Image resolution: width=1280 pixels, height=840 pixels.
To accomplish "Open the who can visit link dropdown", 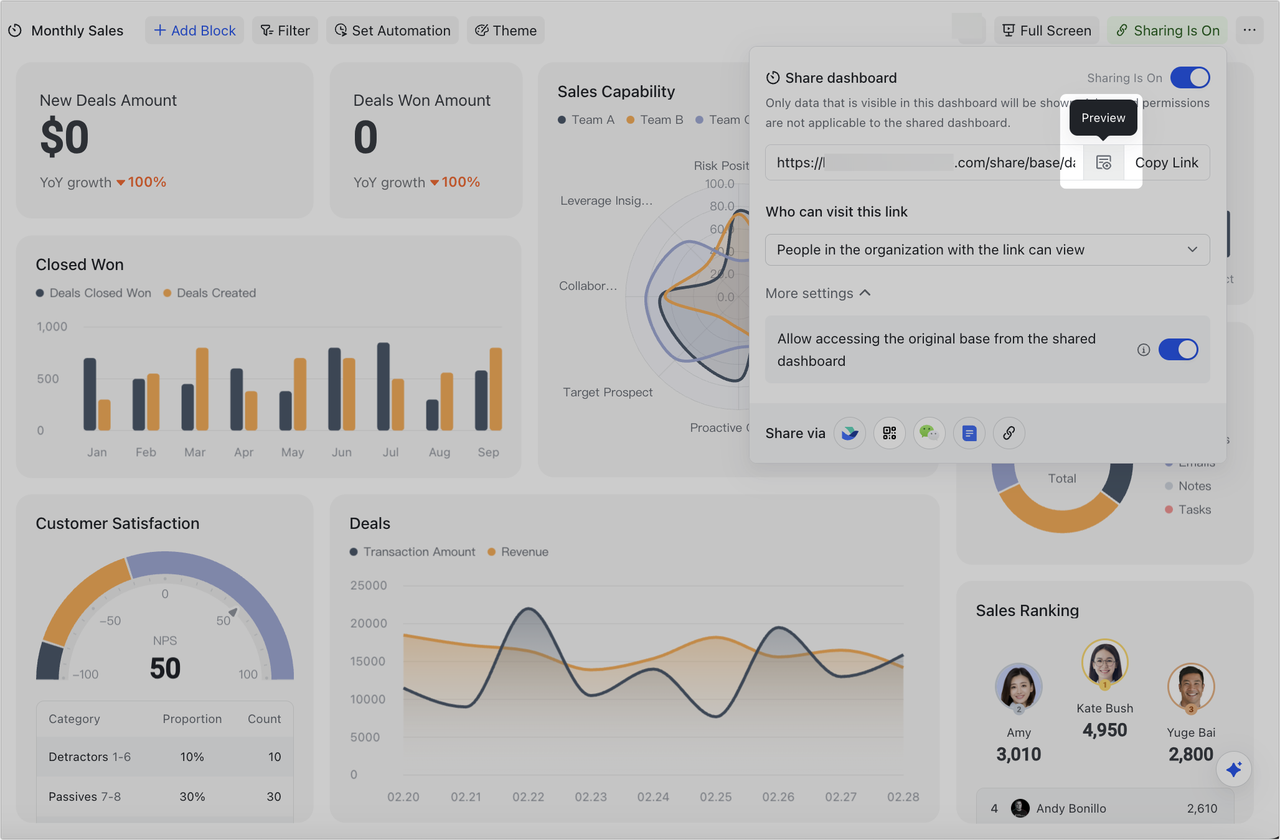I will click(x=987, y=250).
